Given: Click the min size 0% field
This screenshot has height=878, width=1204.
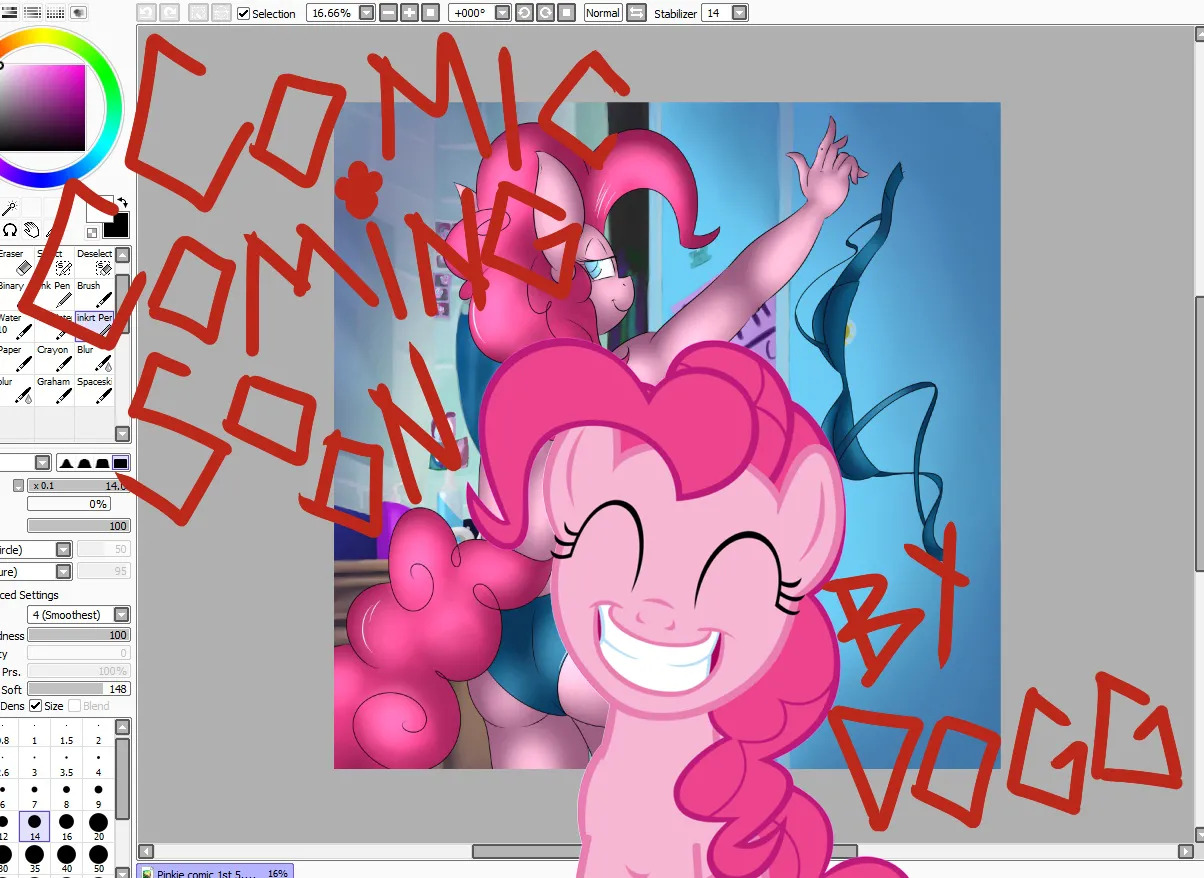Looking at the screenshot, I should point(68,504).
